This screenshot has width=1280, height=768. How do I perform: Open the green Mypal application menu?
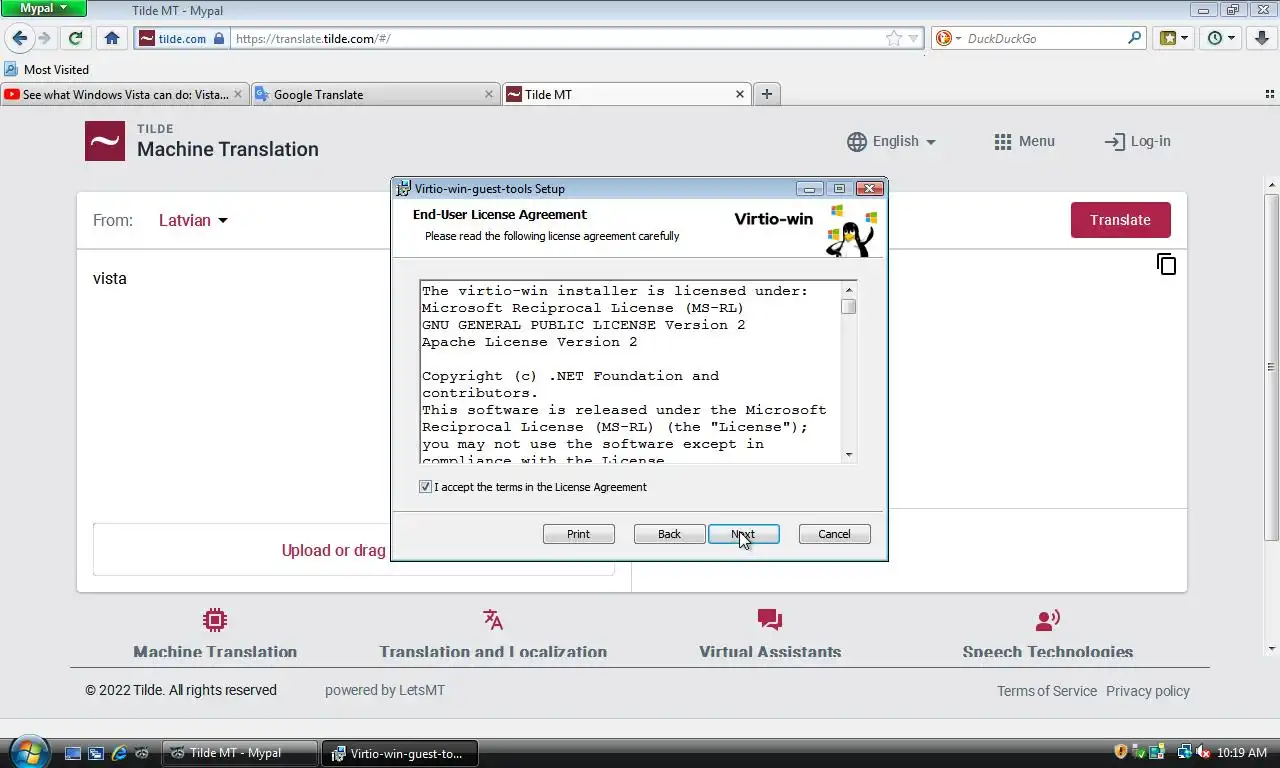point(44,8)
